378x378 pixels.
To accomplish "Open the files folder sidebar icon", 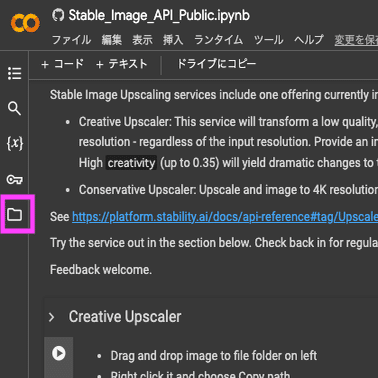I will [x=14, y=214].
